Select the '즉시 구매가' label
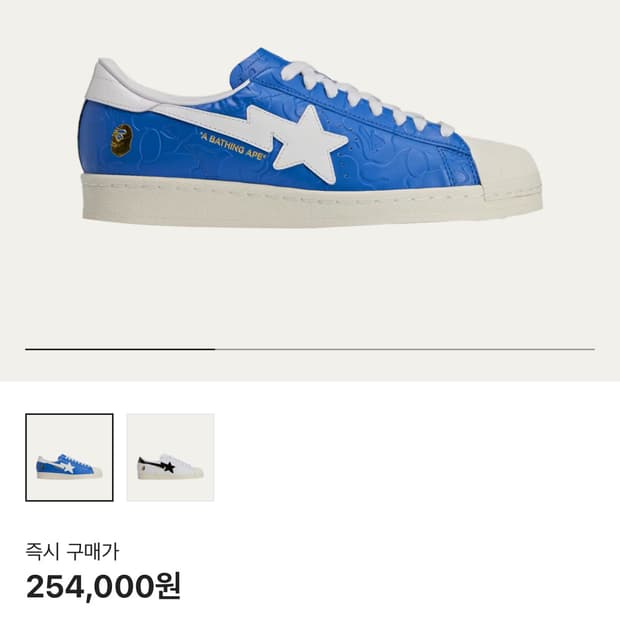 (x=72, y=551)
